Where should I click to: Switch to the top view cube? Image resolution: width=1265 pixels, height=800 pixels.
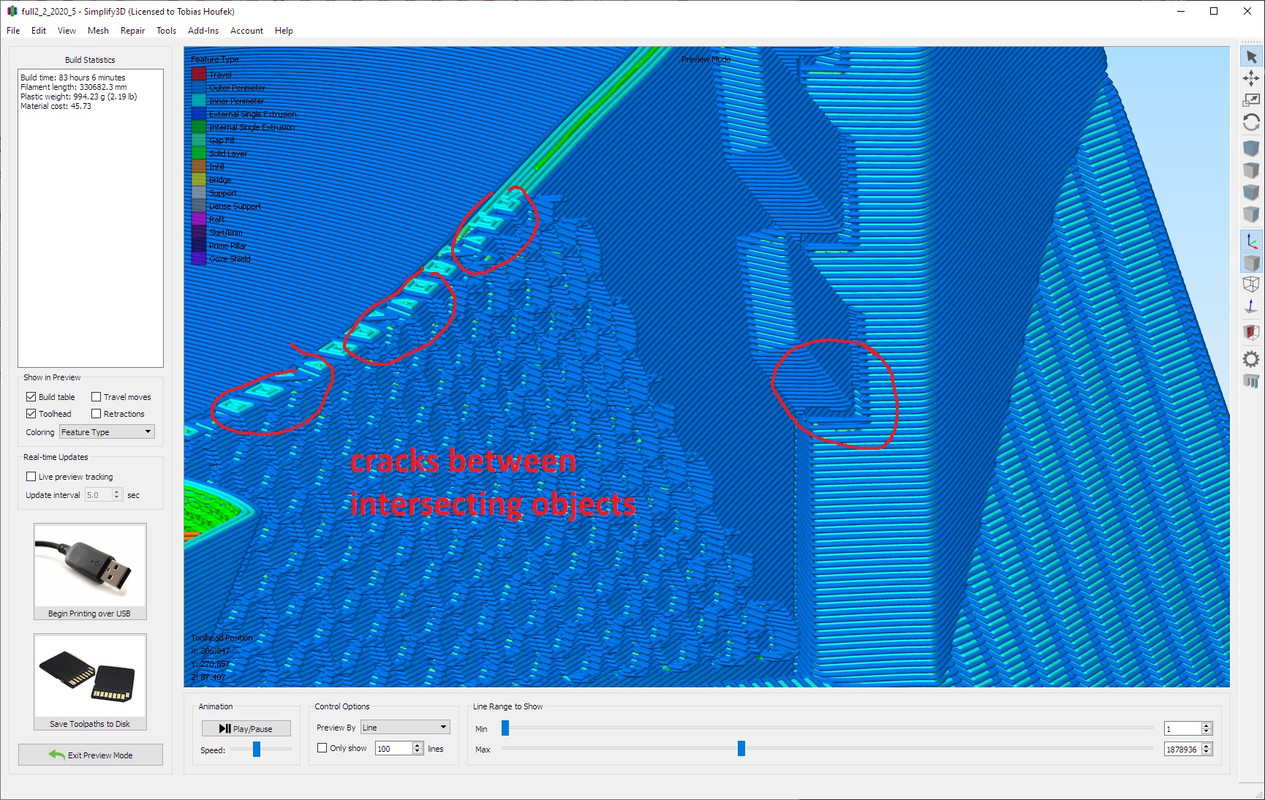(x=1250, y=170)
